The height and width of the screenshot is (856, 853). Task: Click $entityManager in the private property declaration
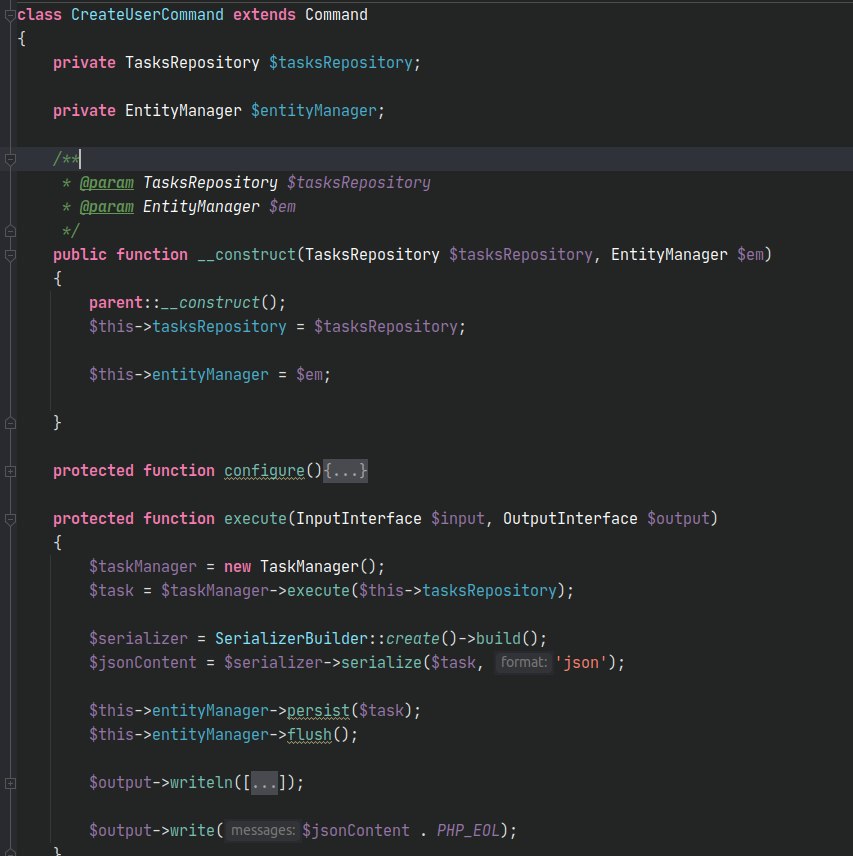click(x=314, y=111)
